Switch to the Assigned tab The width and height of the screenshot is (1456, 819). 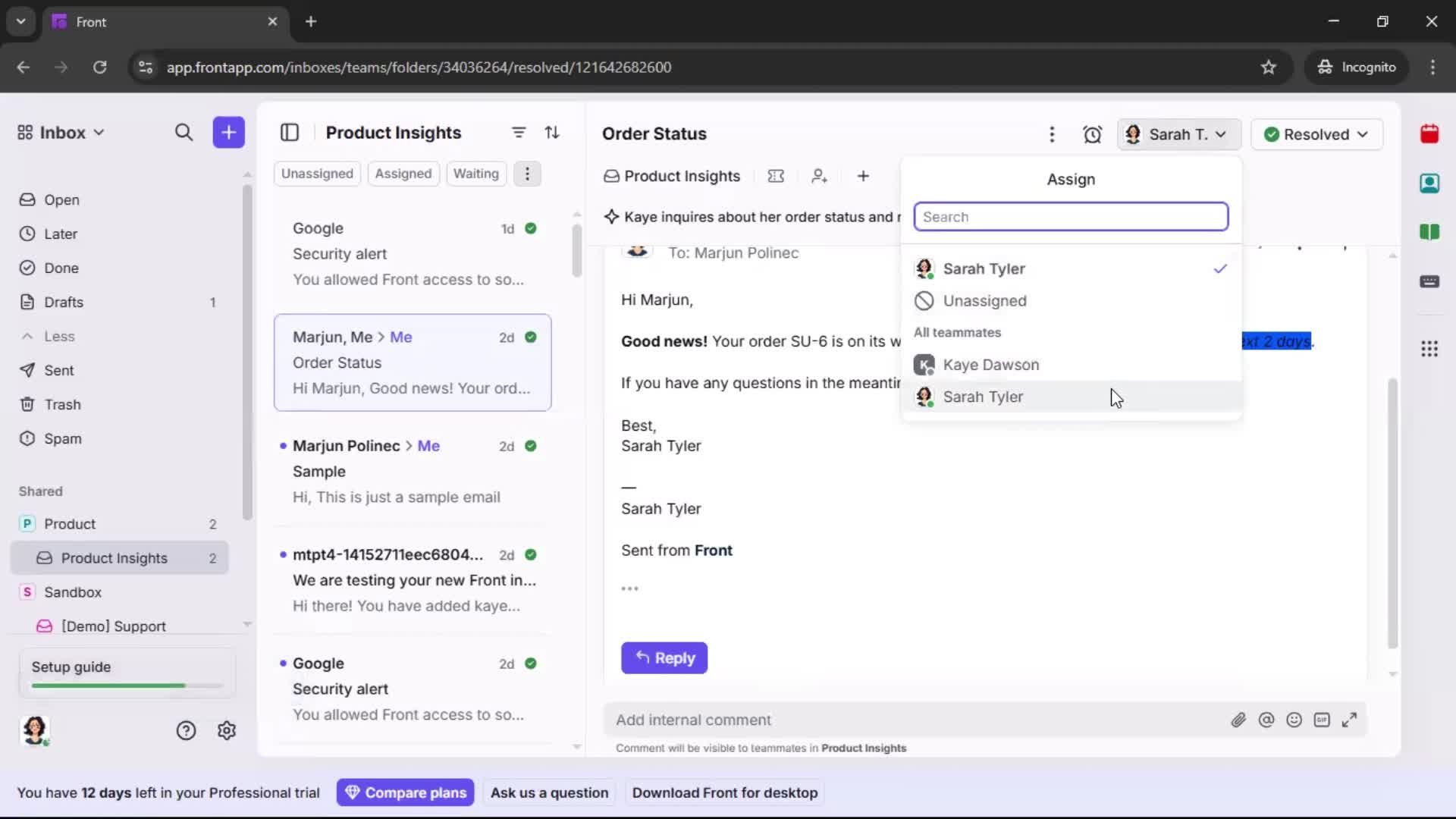403,173
